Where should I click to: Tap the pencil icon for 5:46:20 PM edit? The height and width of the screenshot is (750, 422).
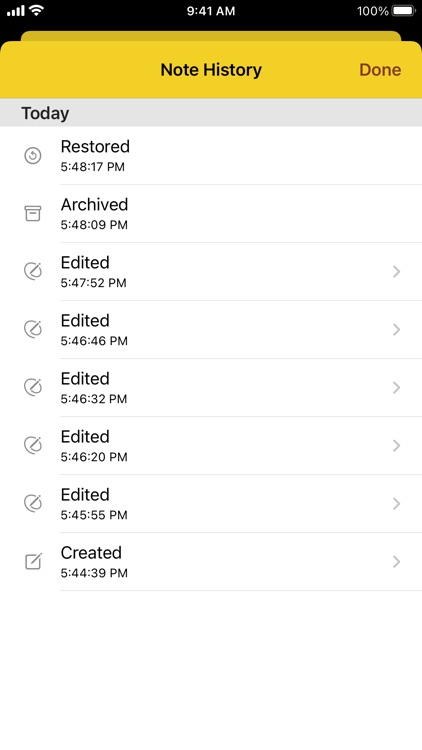pos(33,446)
